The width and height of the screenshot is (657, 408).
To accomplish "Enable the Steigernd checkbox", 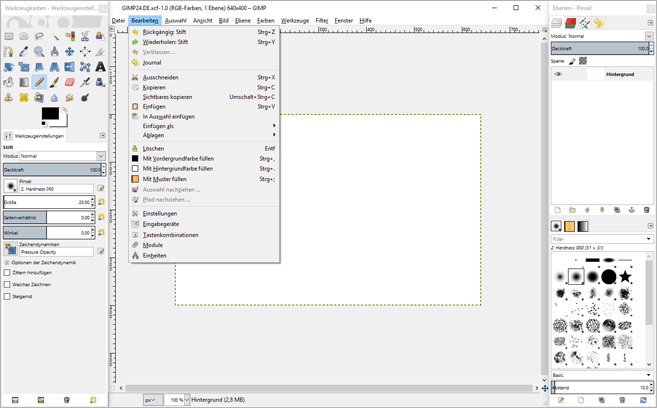I will click(7, 297).
